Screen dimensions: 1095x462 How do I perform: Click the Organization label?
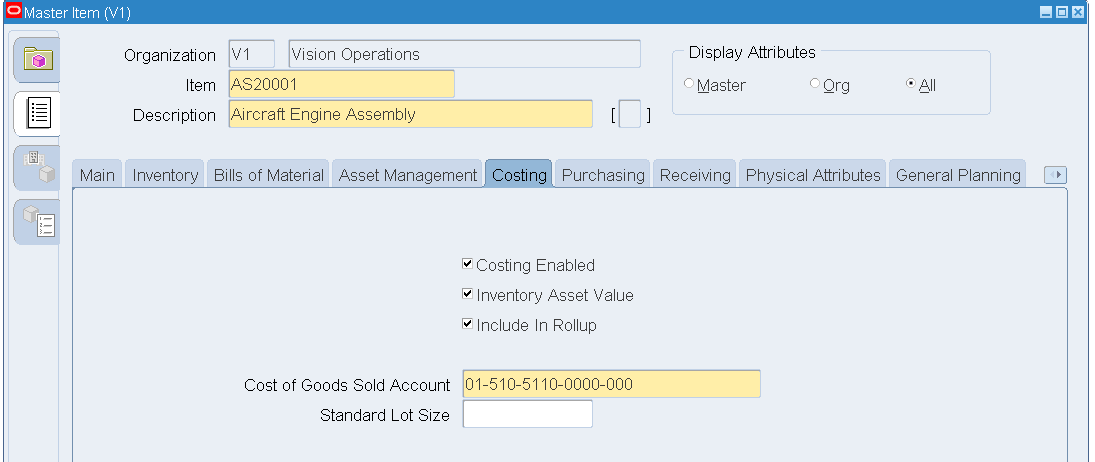coord(170,55)
